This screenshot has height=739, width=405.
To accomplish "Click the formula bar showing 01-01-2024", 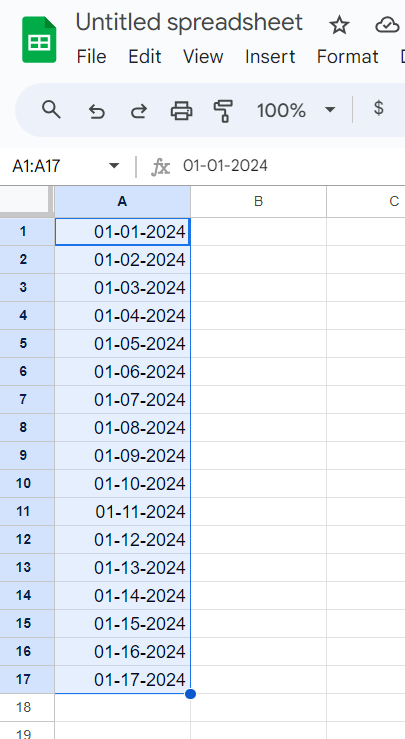I will (x=292, y=165).
